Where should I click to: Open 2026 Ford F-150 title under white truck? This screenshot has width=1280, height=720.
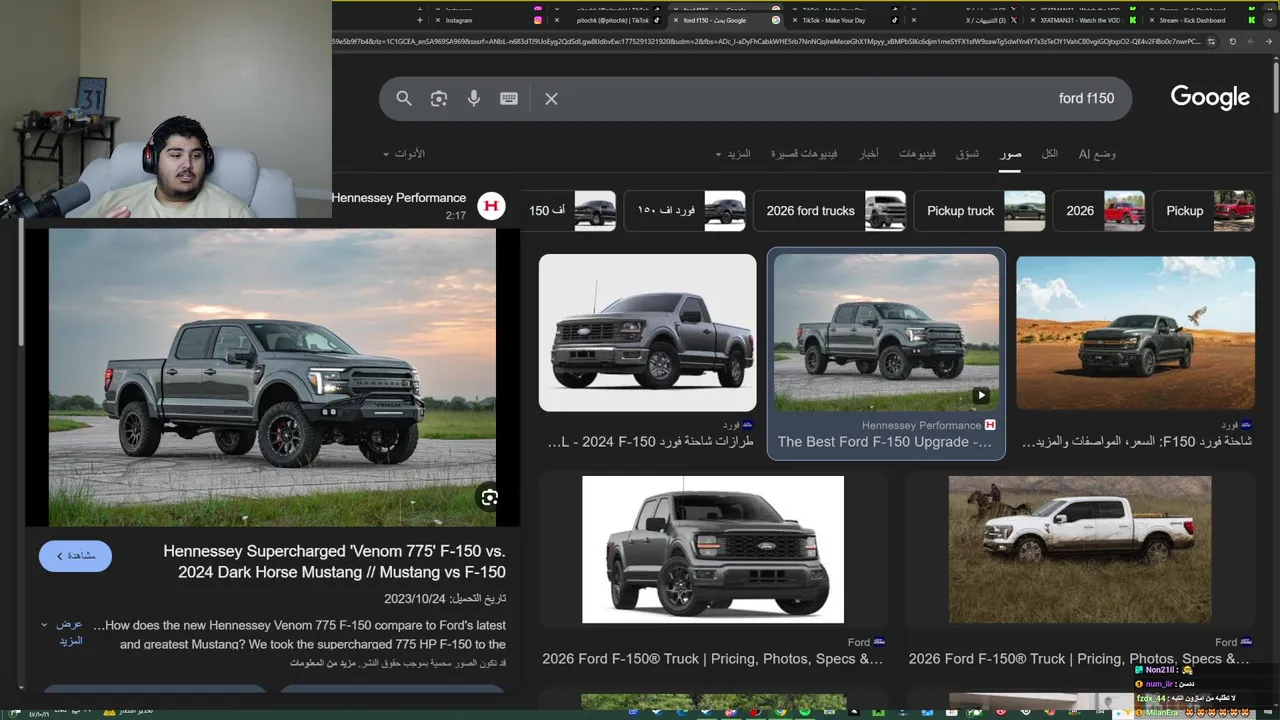pyautogui.click(x=1079, y=659)
